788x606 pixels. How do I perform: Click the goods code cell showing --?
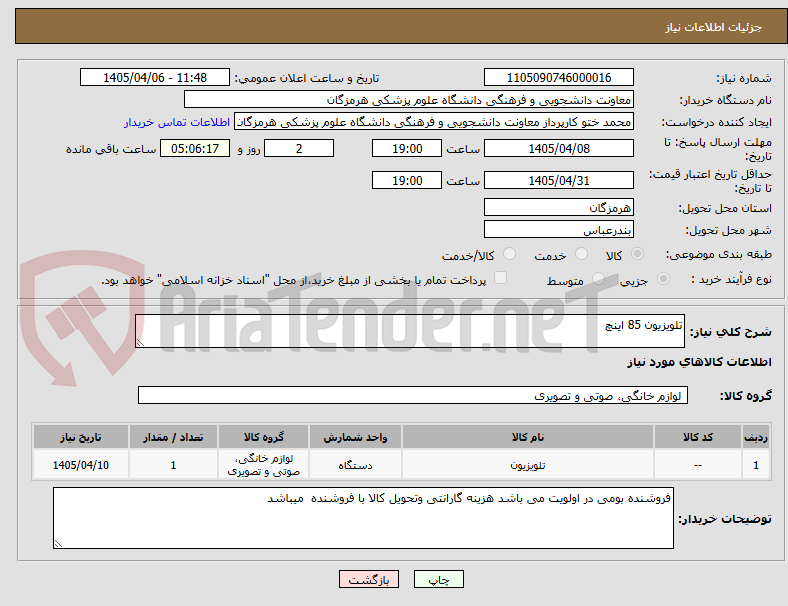pyautogui.click(x=698, y=465)
